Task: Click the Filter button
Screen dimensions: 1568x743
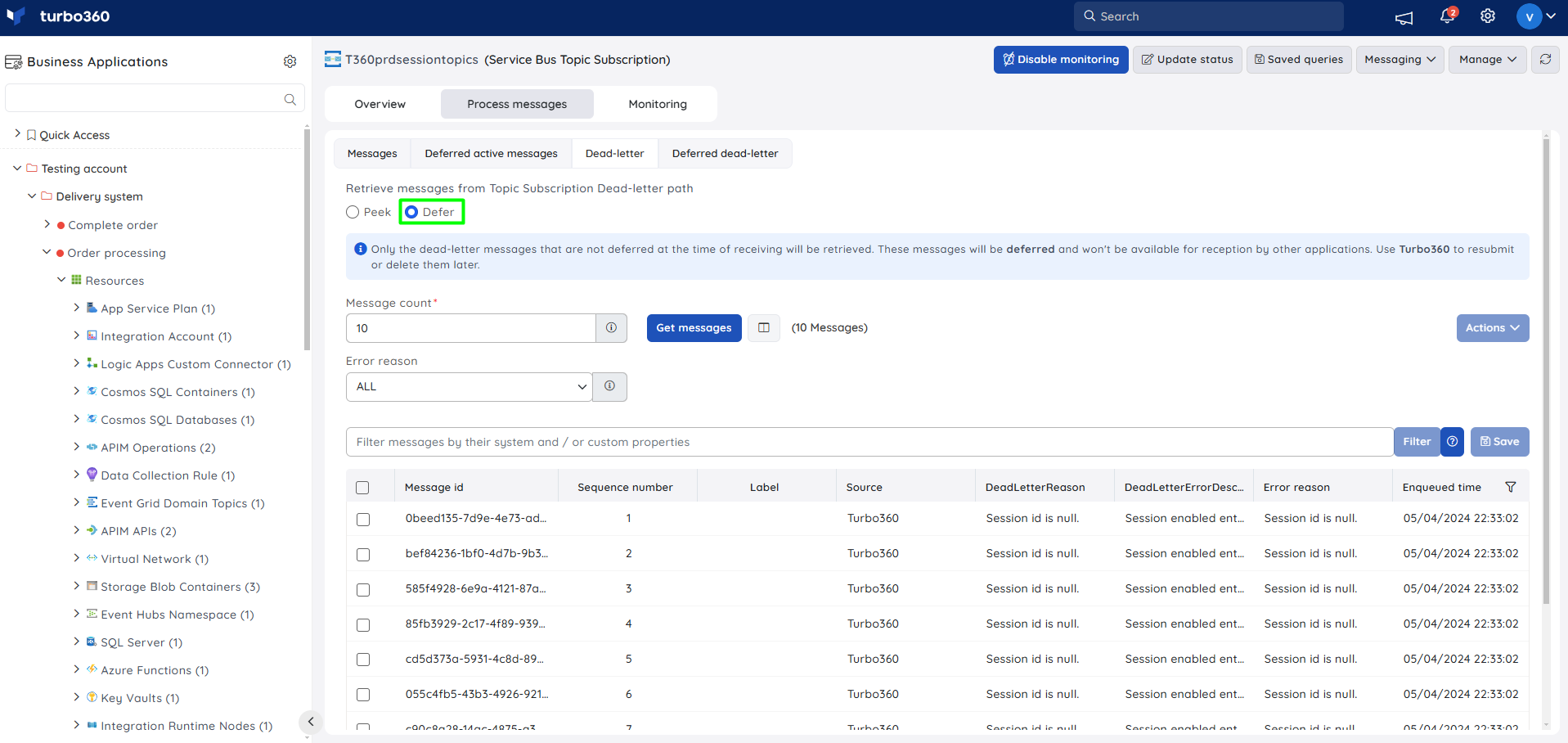Action: [1417, 442]
